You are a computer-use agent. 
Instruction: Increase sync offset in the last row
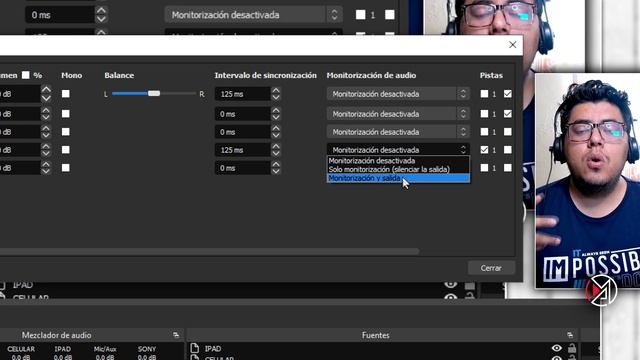click(276, 164)
